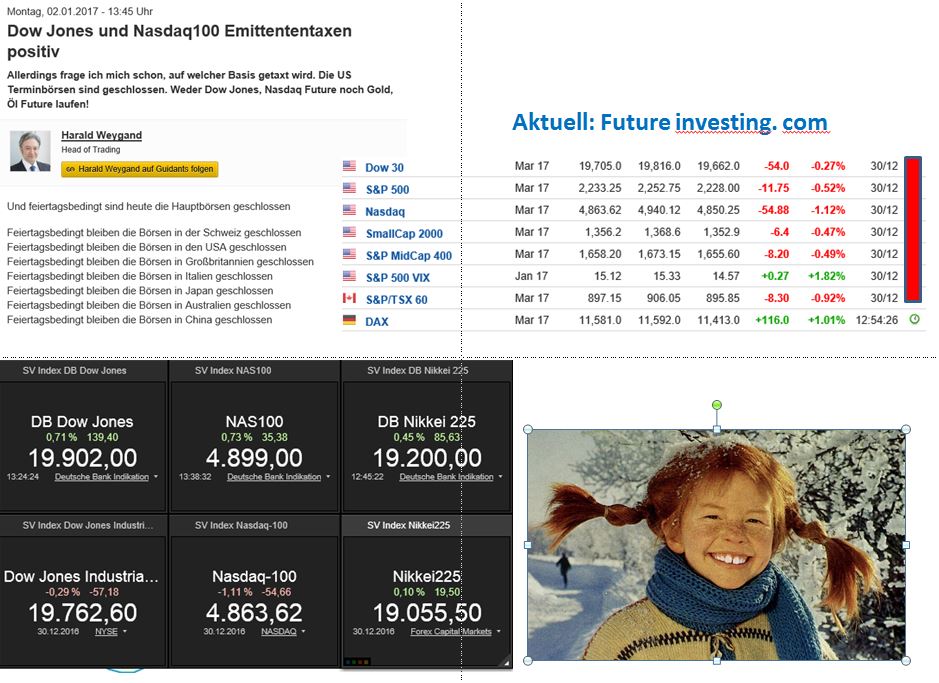Image resolution: width=939 pixels, height=683 pixels.
Task: Click the US flag icon beside Dow 30
Action: coord(349,166)
